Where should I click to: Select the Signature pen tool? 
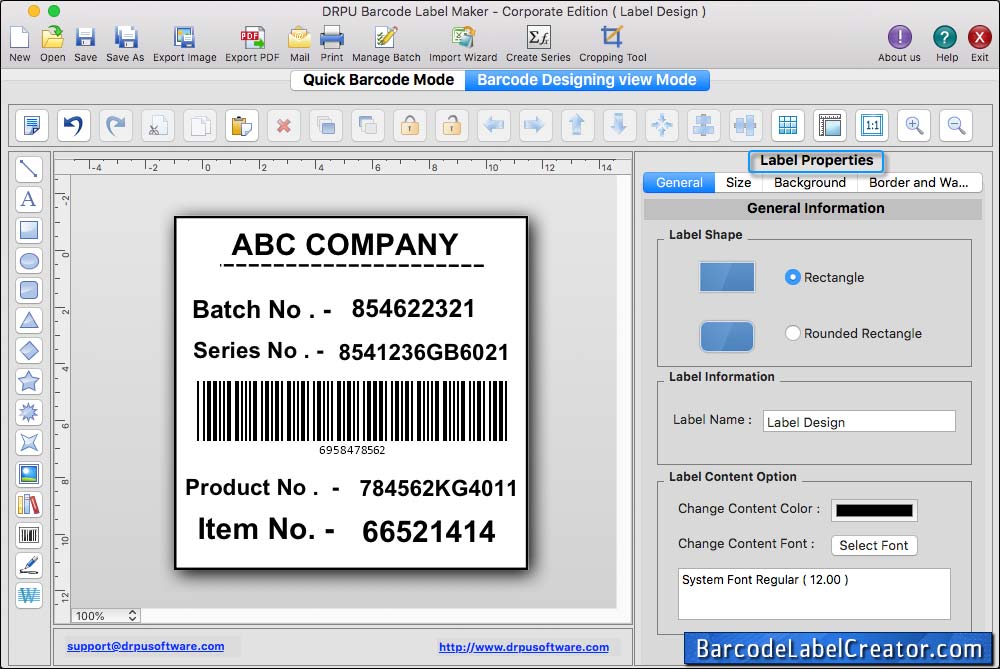tap(29, 565)
